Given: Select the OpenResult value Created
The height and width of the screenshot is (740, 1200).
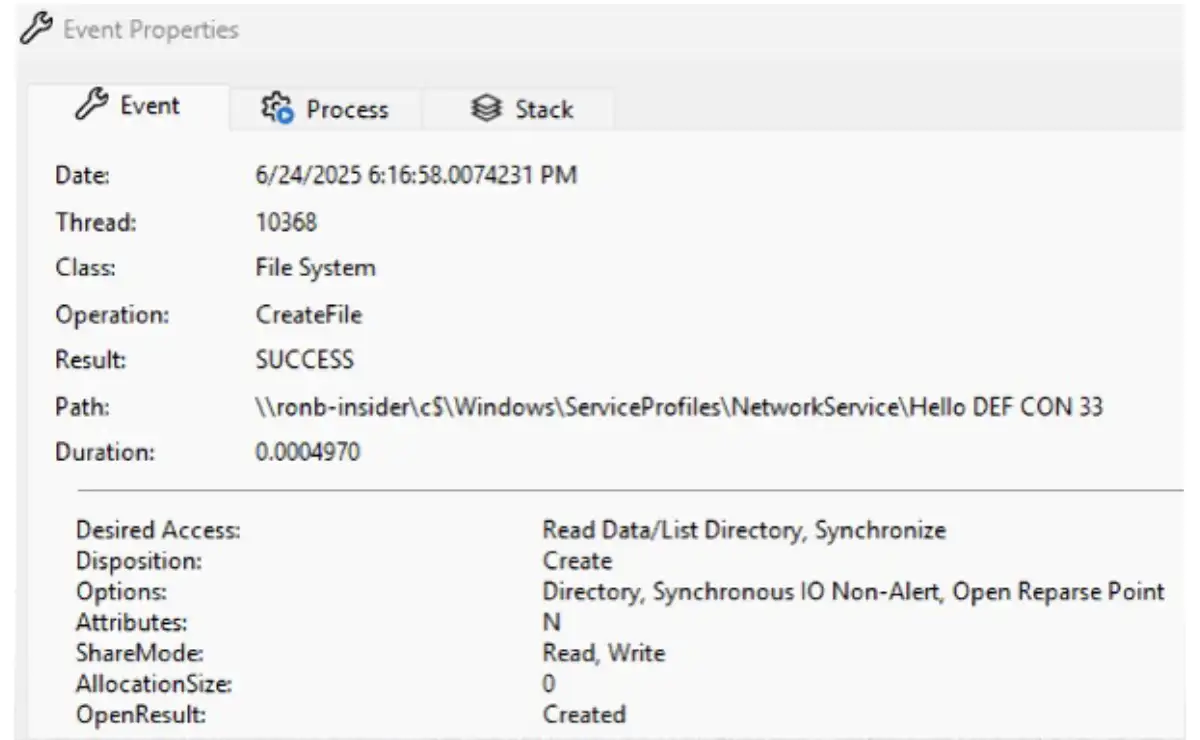Looking at the screenshot, I should tap(584, 714).
